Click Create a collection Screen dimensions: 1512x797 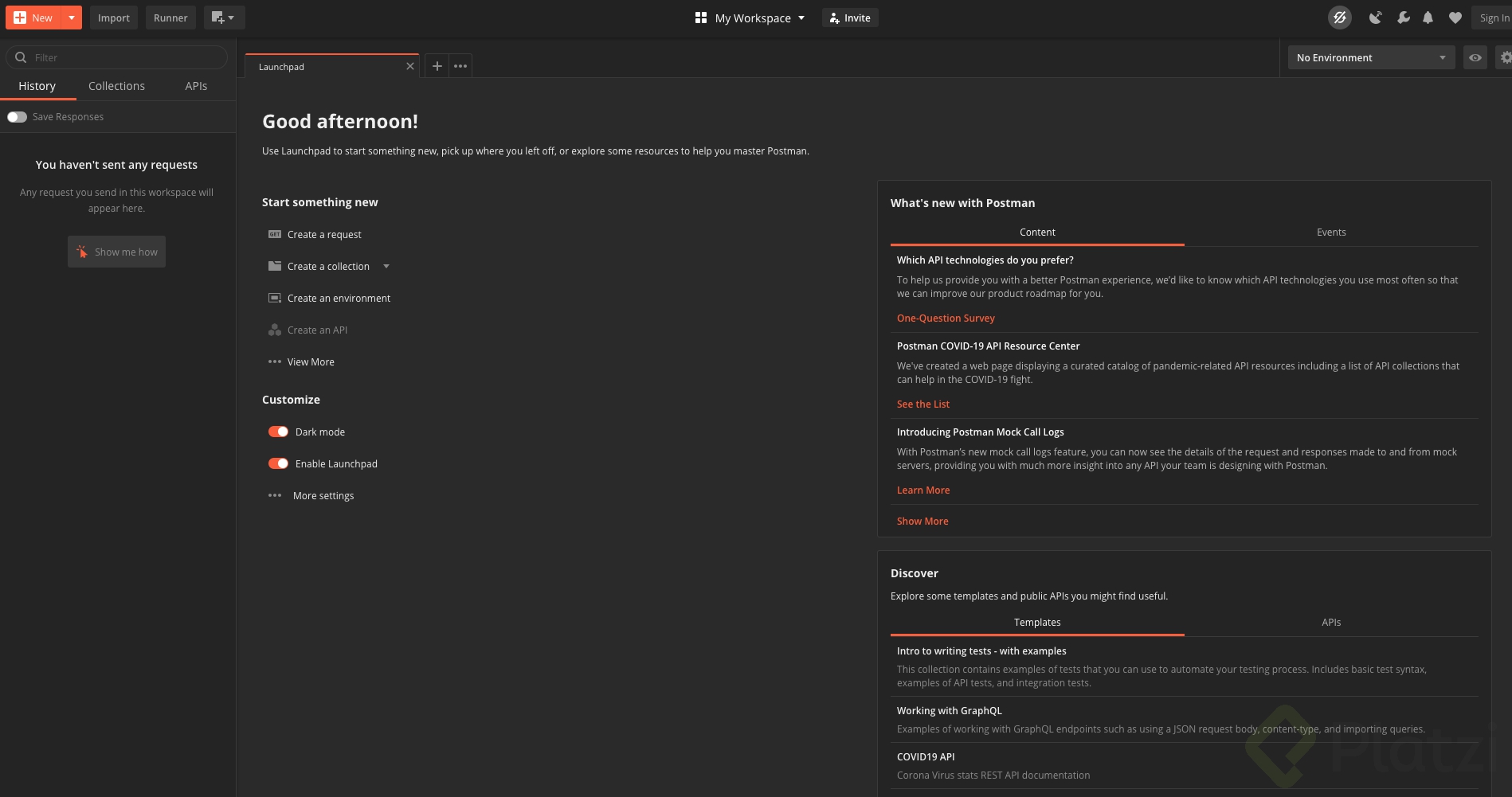point(328,266)
